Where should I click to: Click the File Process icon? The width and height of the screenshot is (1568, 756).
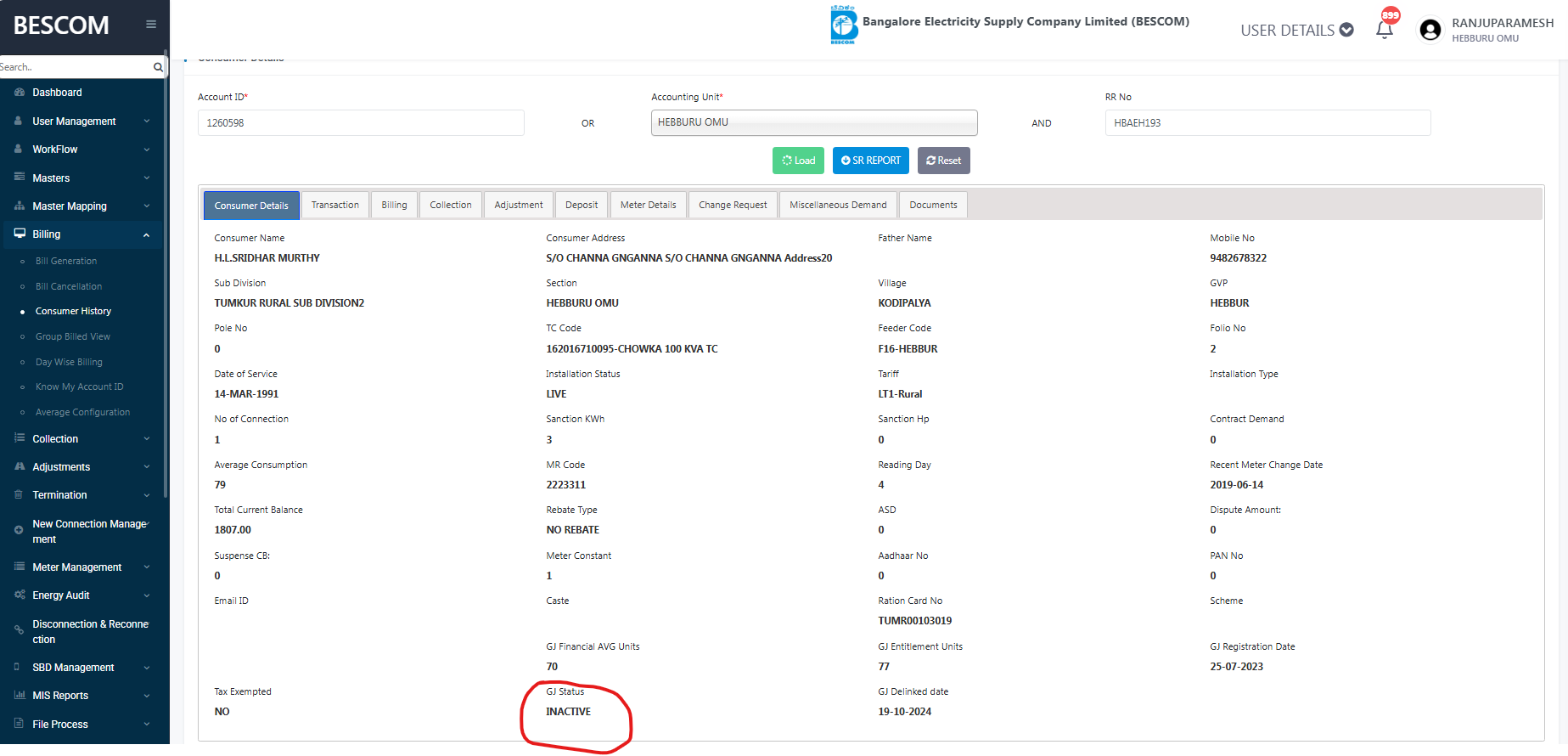tap(19, 724)
